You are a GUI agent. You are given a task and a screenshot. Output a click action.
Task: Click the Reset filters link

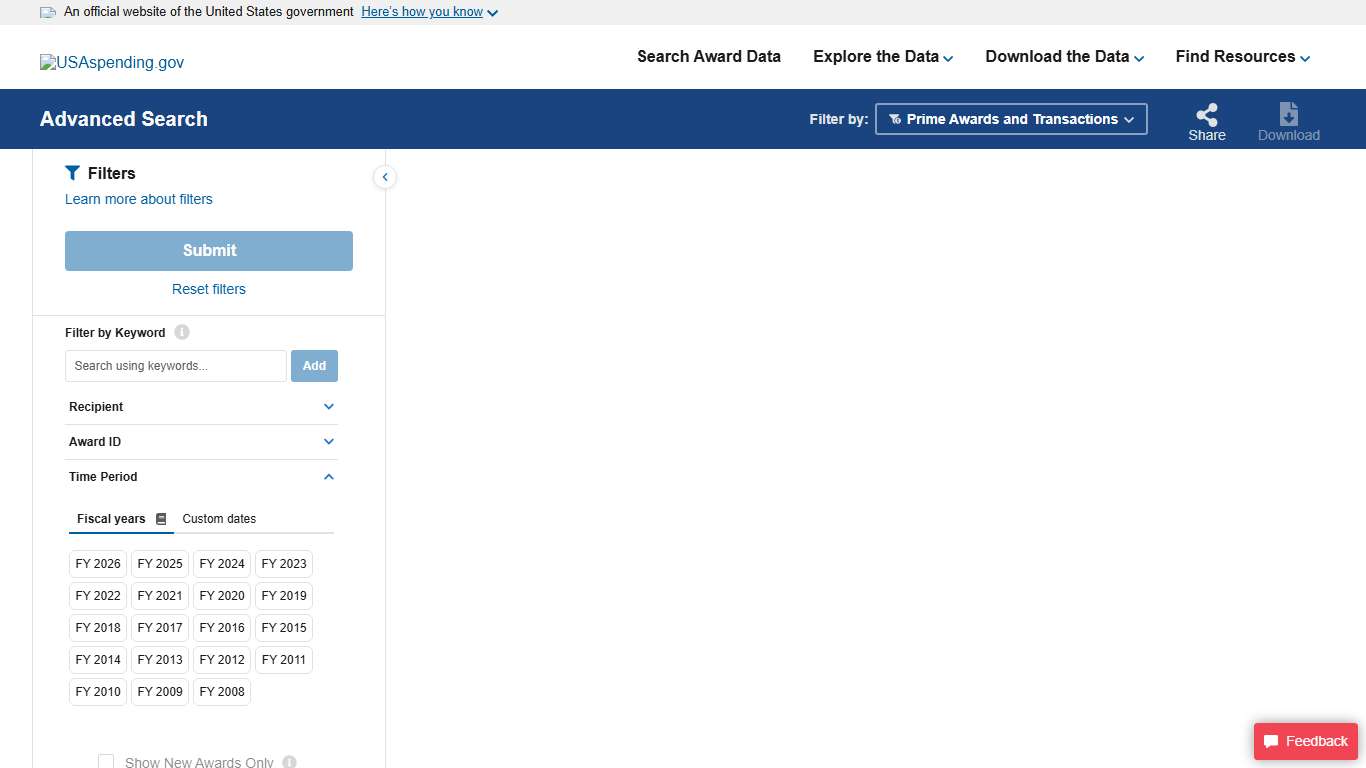coord(208,289)
